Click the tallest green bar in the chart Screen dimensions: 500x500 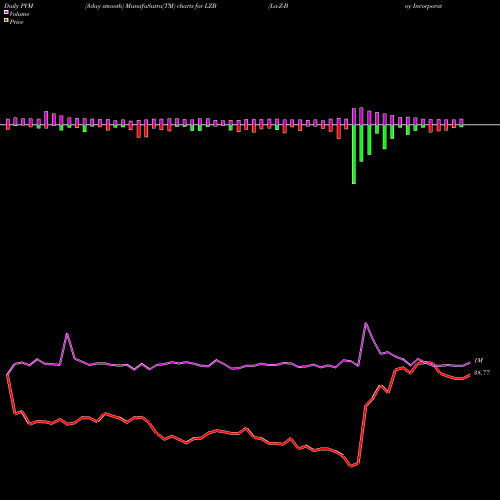(x=354, y=154)
